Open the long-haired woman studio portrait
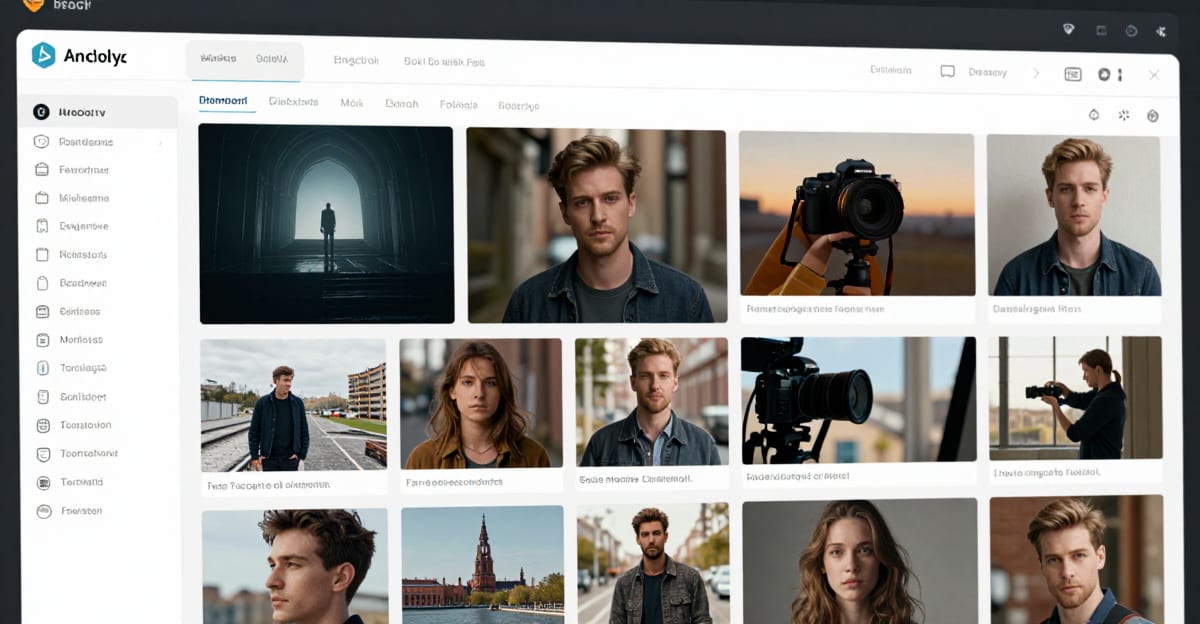Screen dimensions: 1200x624 point(860,561)
